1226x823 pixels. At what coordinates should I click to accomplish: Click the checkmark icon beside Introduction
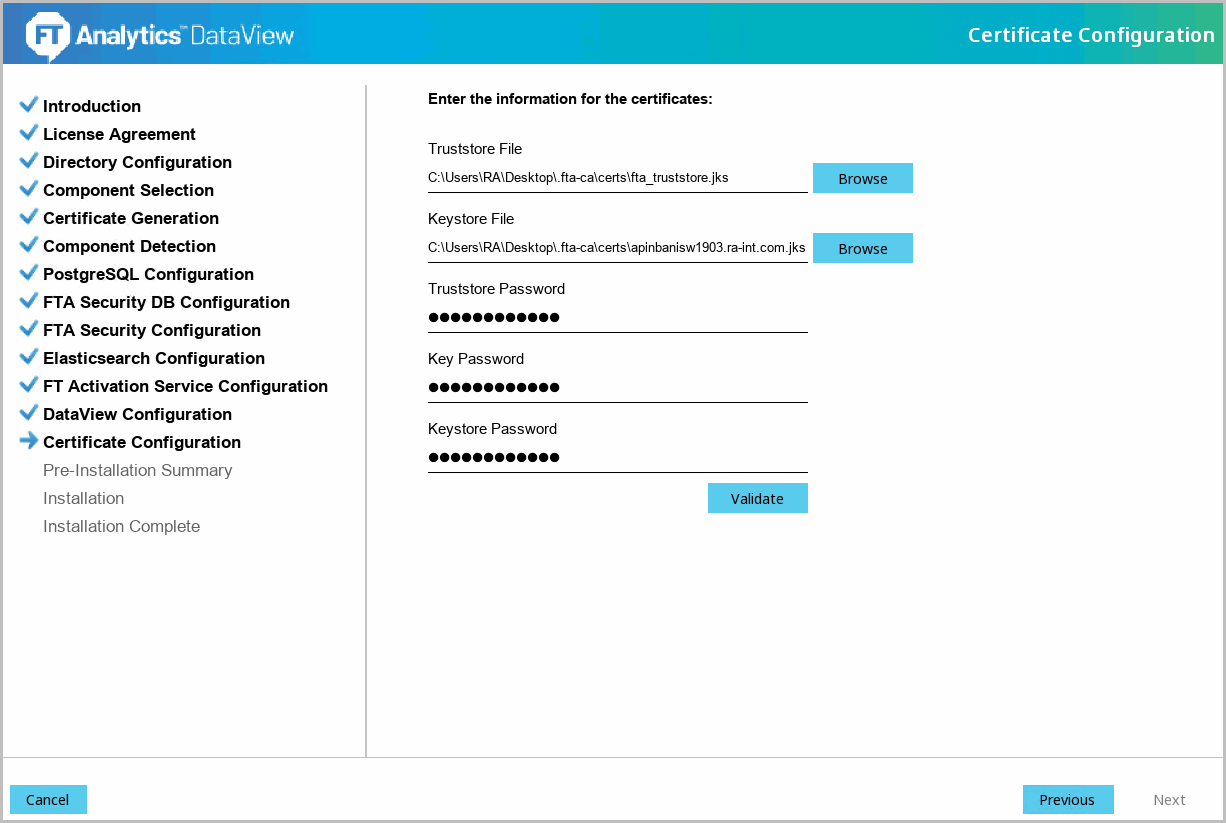click(29, 105)
